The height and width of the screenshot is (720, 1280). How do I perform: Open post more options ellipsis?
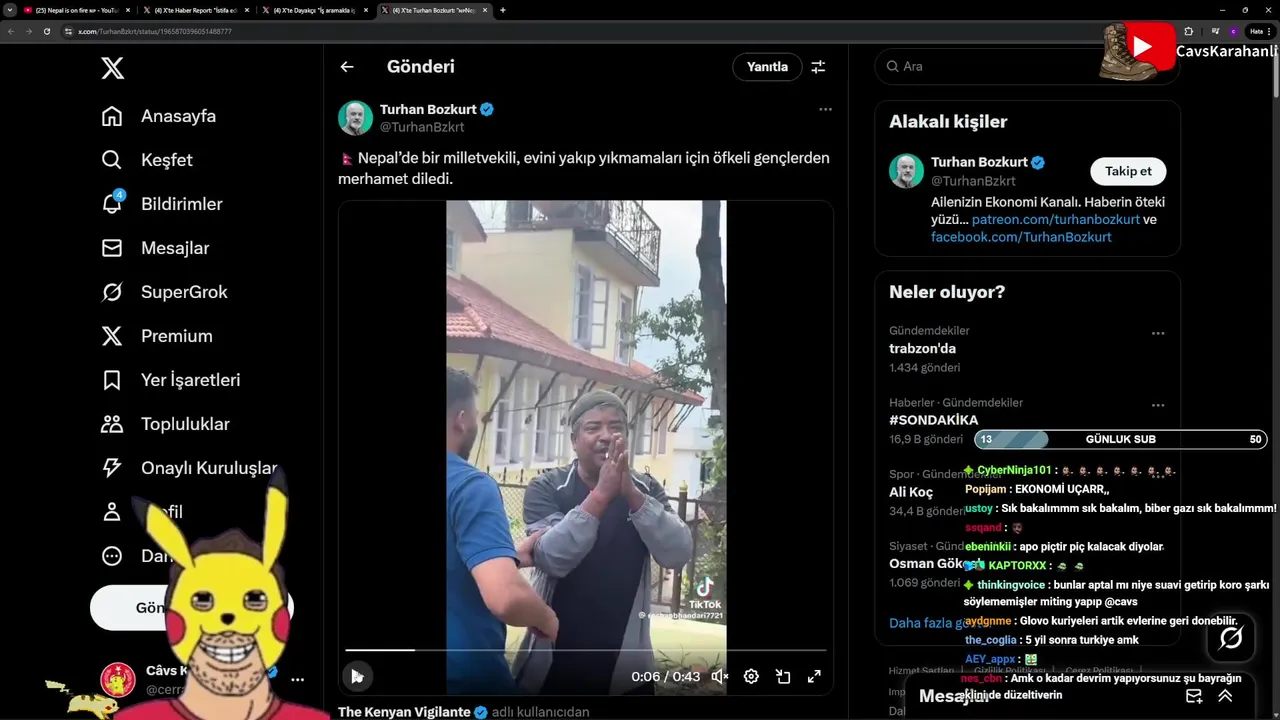pyautogui.click(x=825, y=109)
